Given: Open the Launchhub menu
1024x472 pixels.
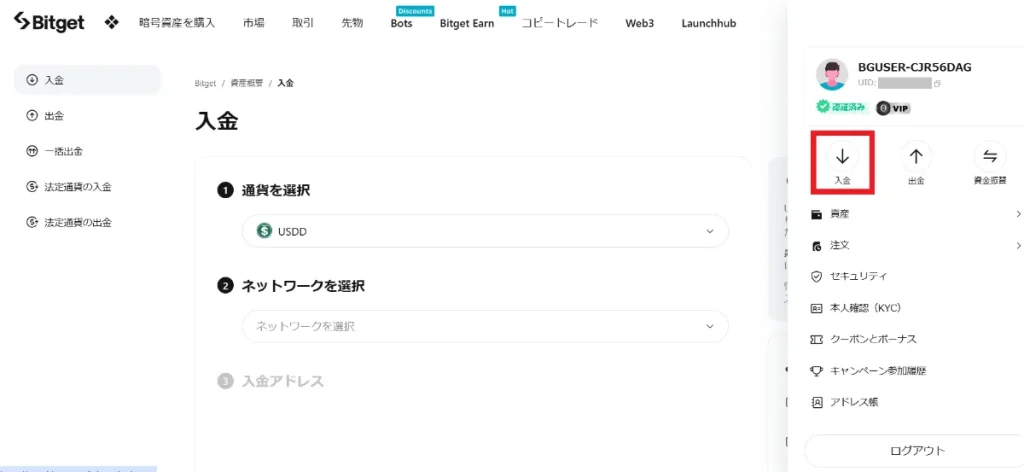Looking at the screenshot, I should (x=709, y=24).
